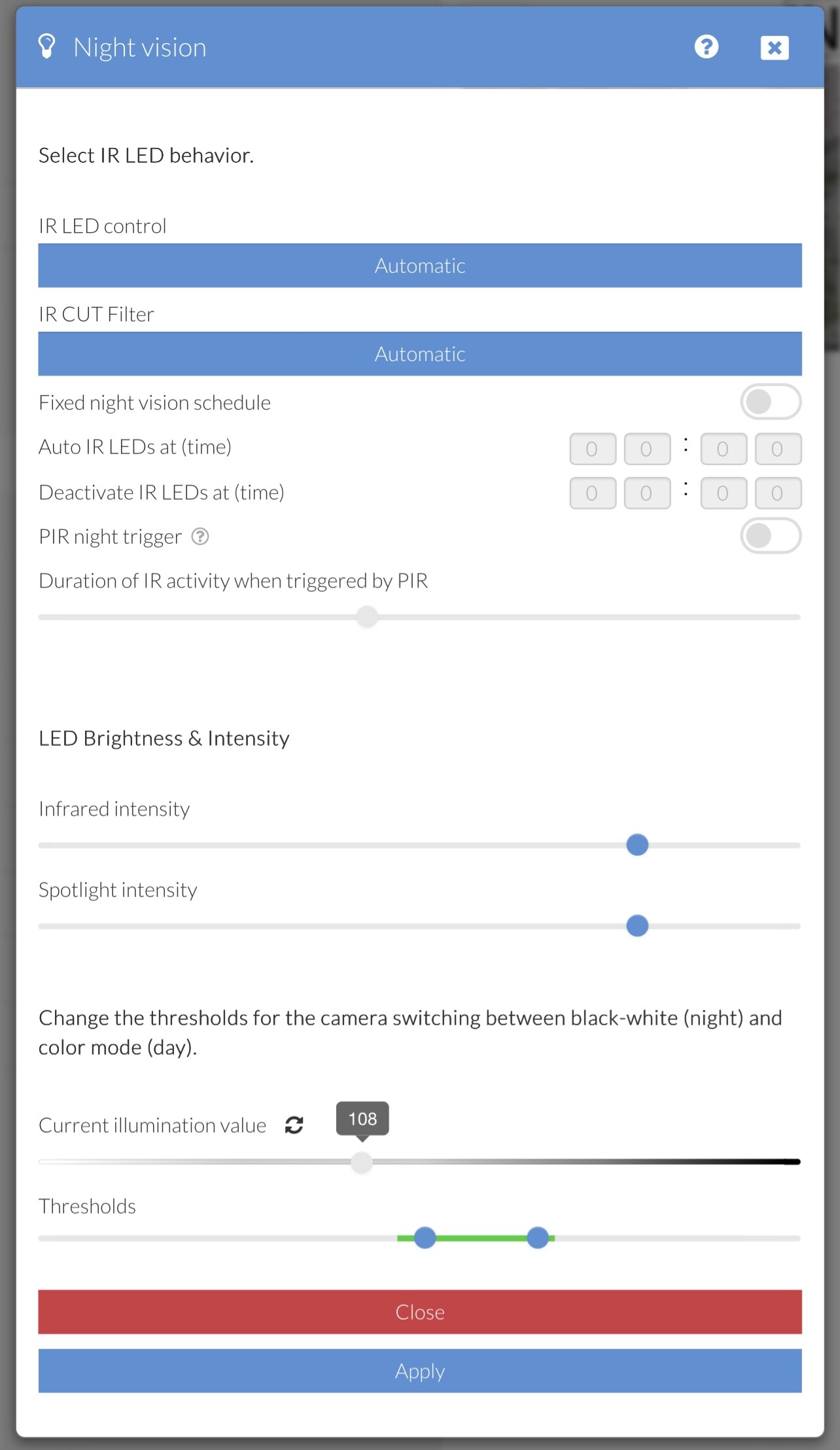The height and width of the screenshot is (1450, 840).
Task: Click the left Thresholds slider handle
Action: coord(425,1237)
